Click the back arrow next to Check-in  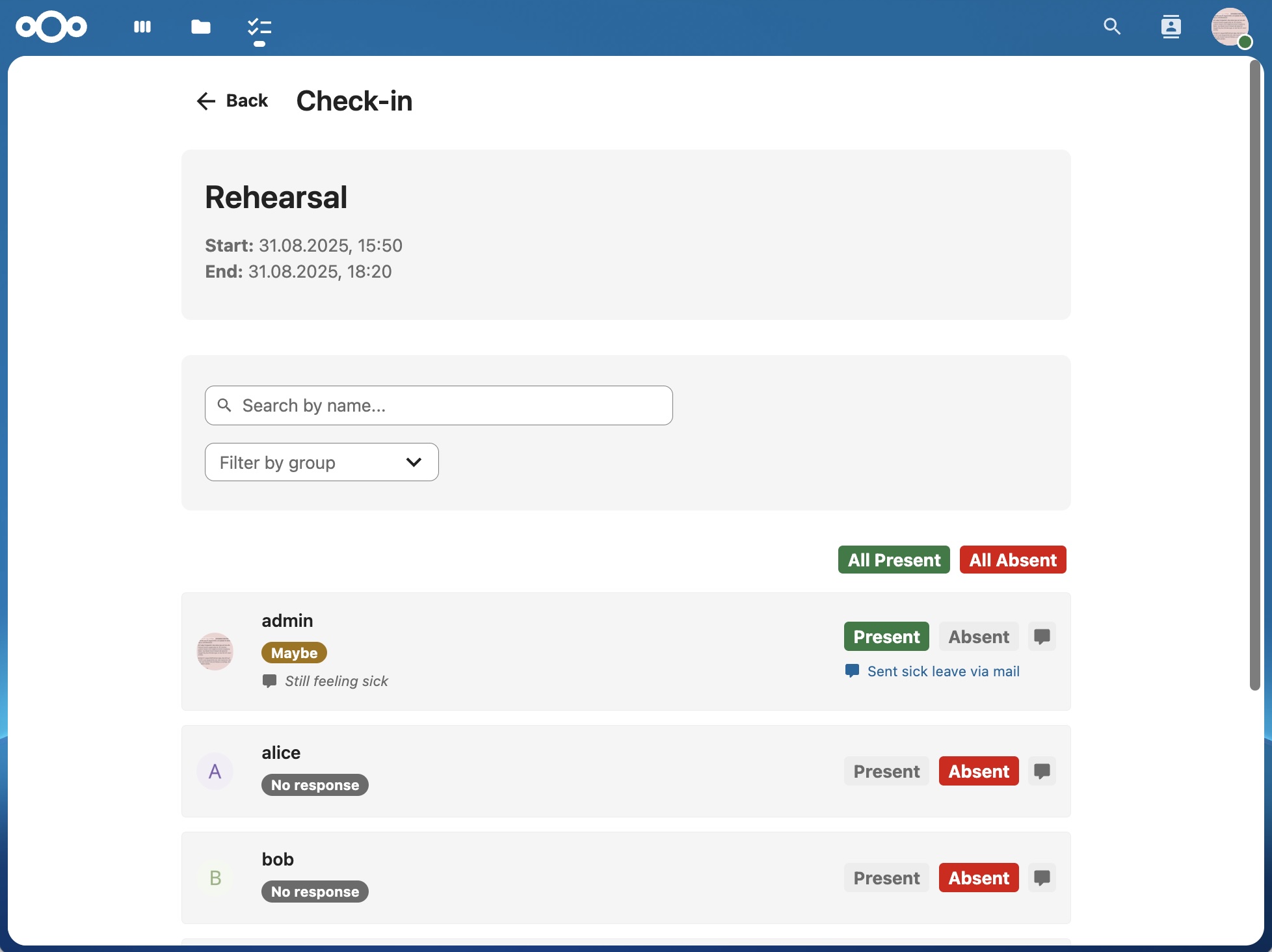(205, 101)
